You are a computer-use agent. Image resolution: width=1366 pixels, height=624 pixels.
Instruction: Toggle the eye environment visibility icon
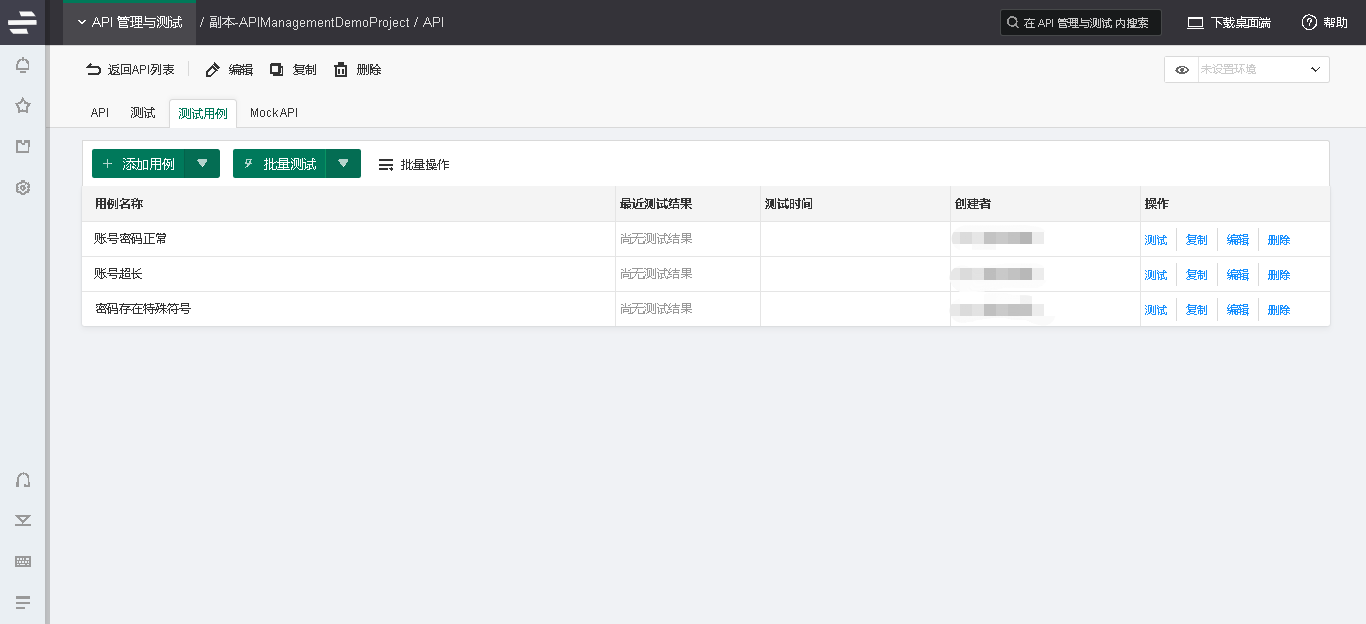(x=1182, y=70)
